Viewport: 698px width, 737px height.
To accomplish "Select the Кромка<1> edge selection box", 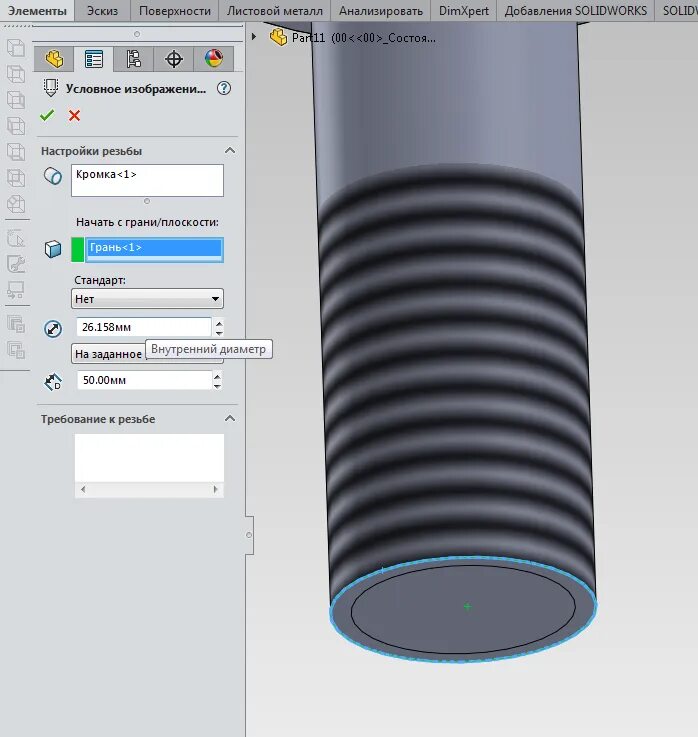I will click(x=147, y=180).
